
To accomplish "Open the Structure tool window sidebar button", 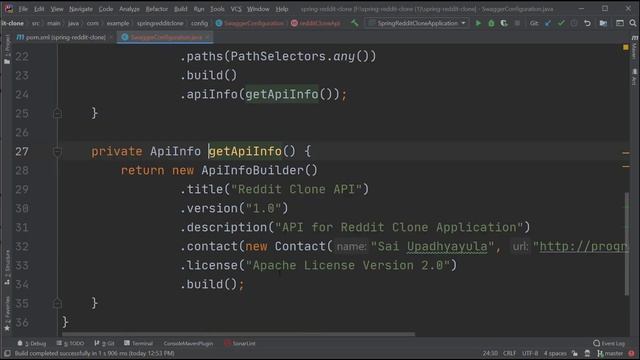I will click(x=7, y=267).
